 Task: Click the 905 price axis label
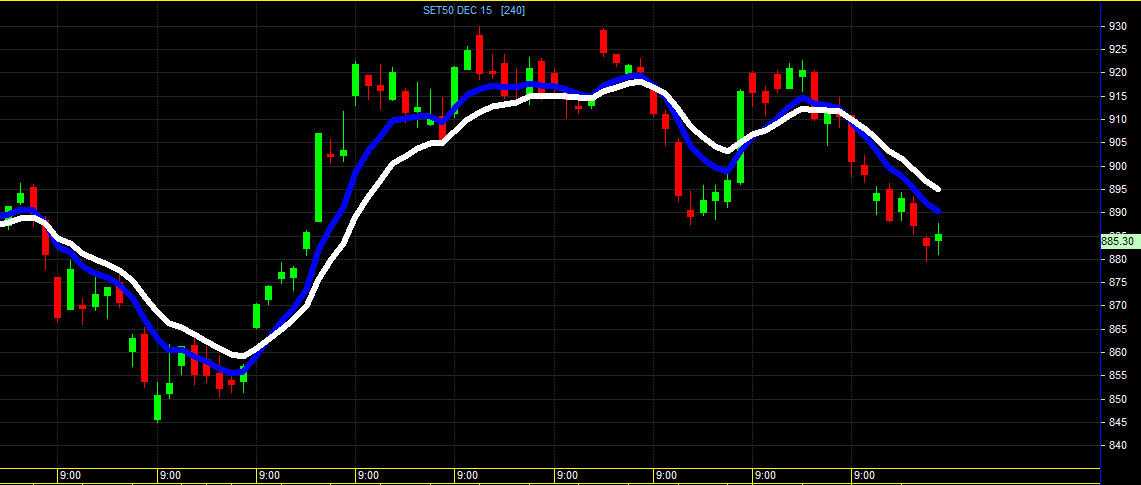pos(1117,143)
